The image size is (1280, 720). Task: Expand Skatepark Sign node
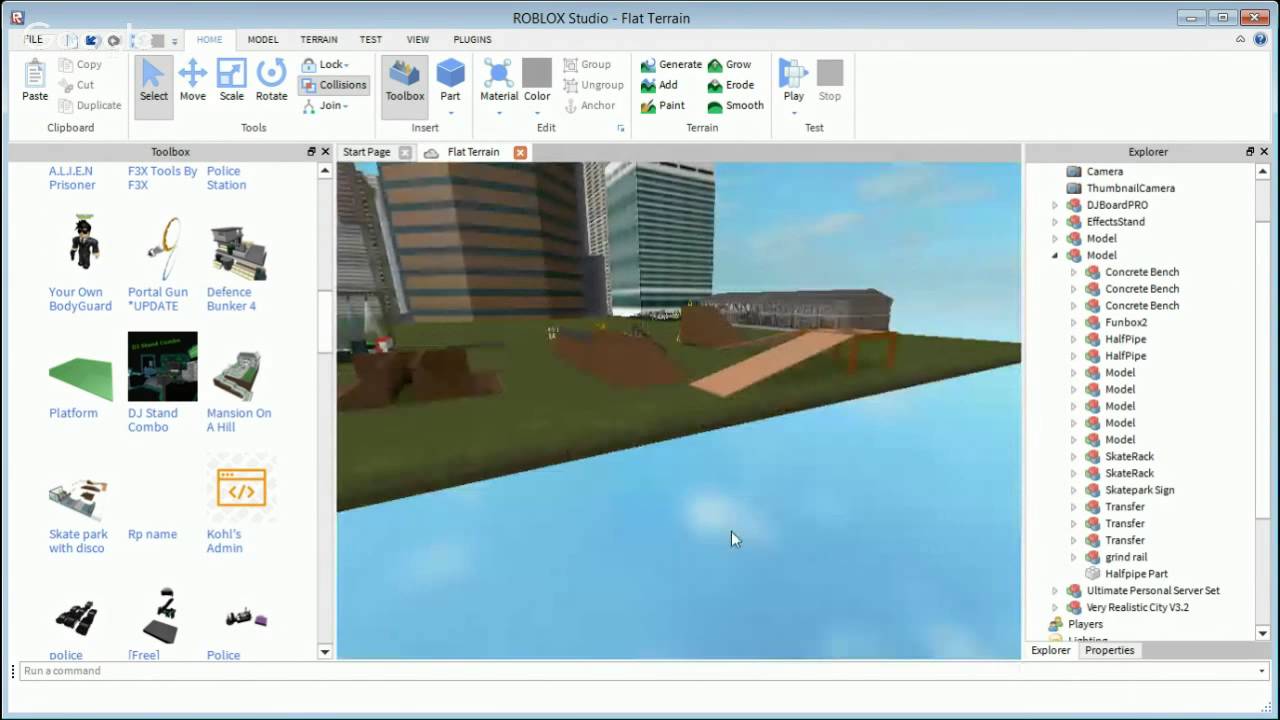[x=1073, y=490]
